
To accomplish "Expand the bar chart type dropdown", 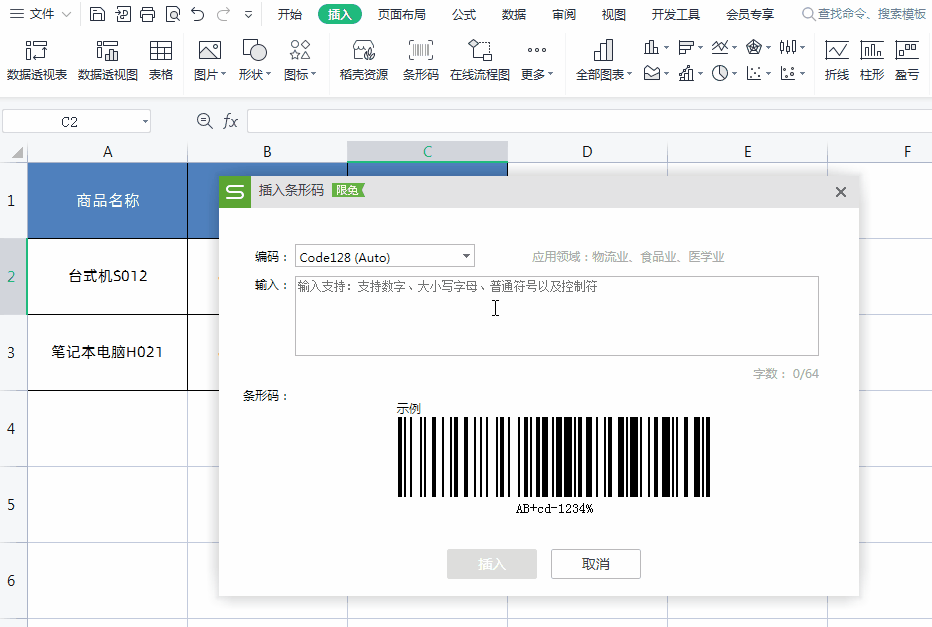I will pos(700,47).
